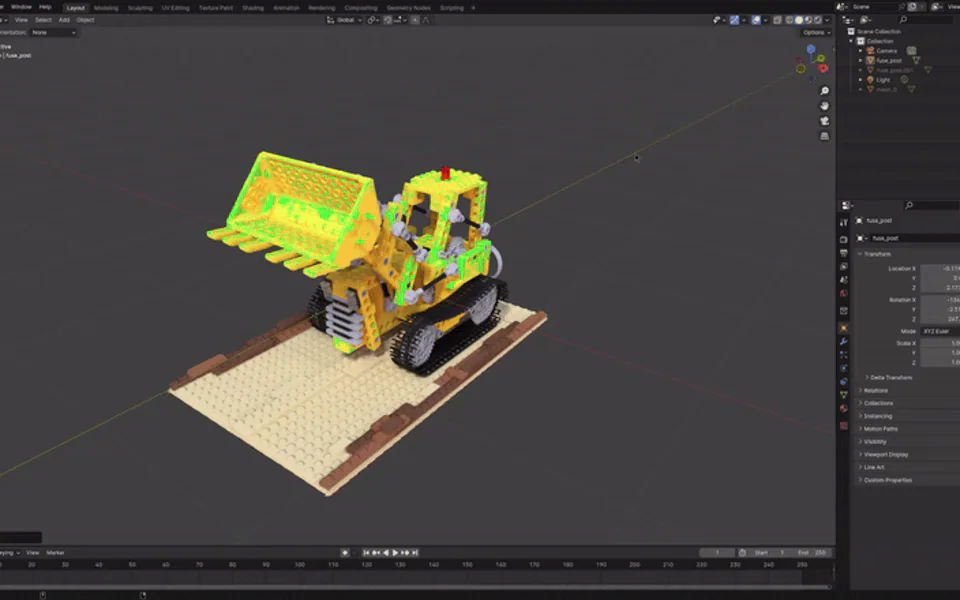
Task: Switch to wireframe viewport shading
Action: [x=789, y=20]
